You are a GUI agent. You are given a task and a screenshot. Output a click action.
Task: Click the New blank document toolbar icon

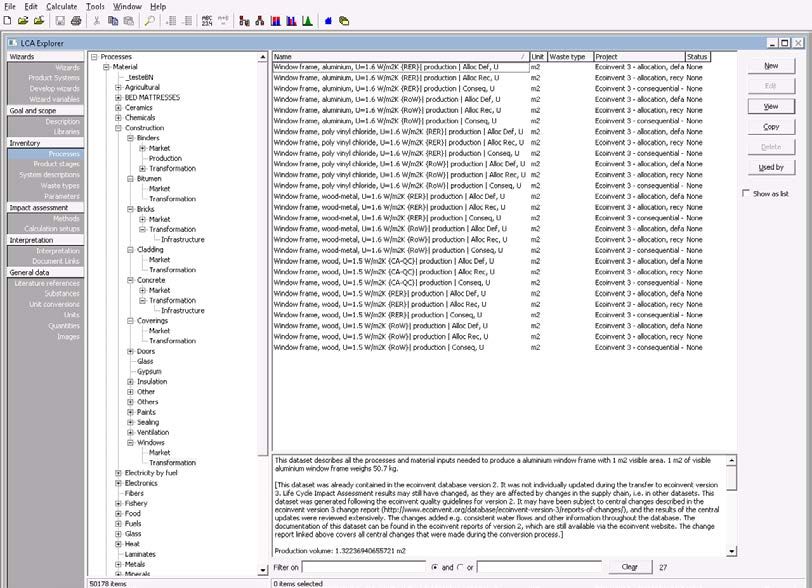(7, 21)
